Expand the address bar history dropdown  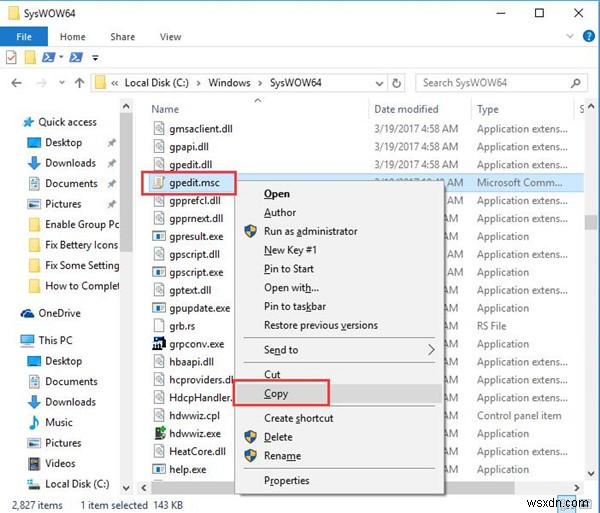pos(379,83)
